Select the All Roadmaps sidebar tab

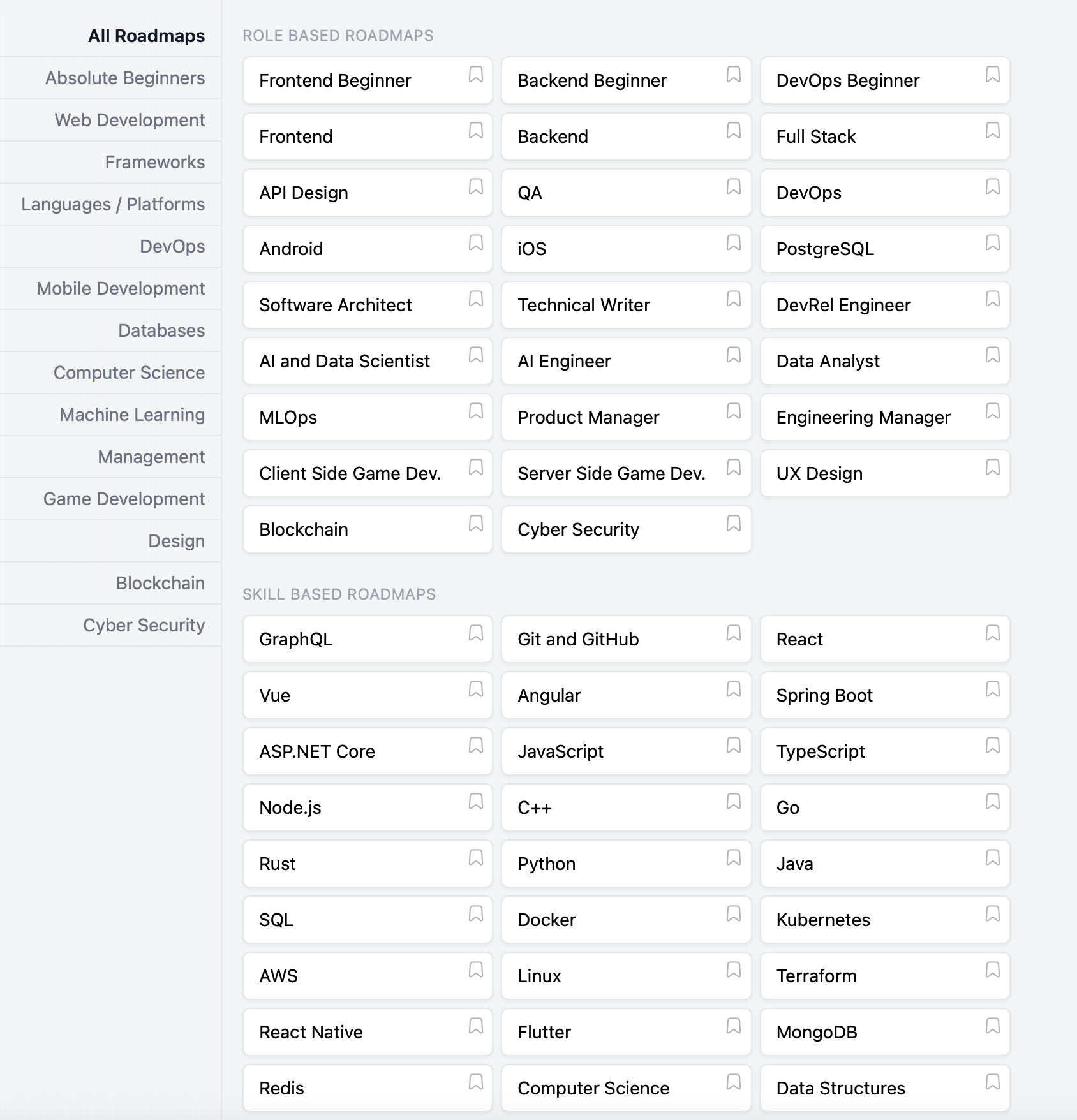(146, 36)
